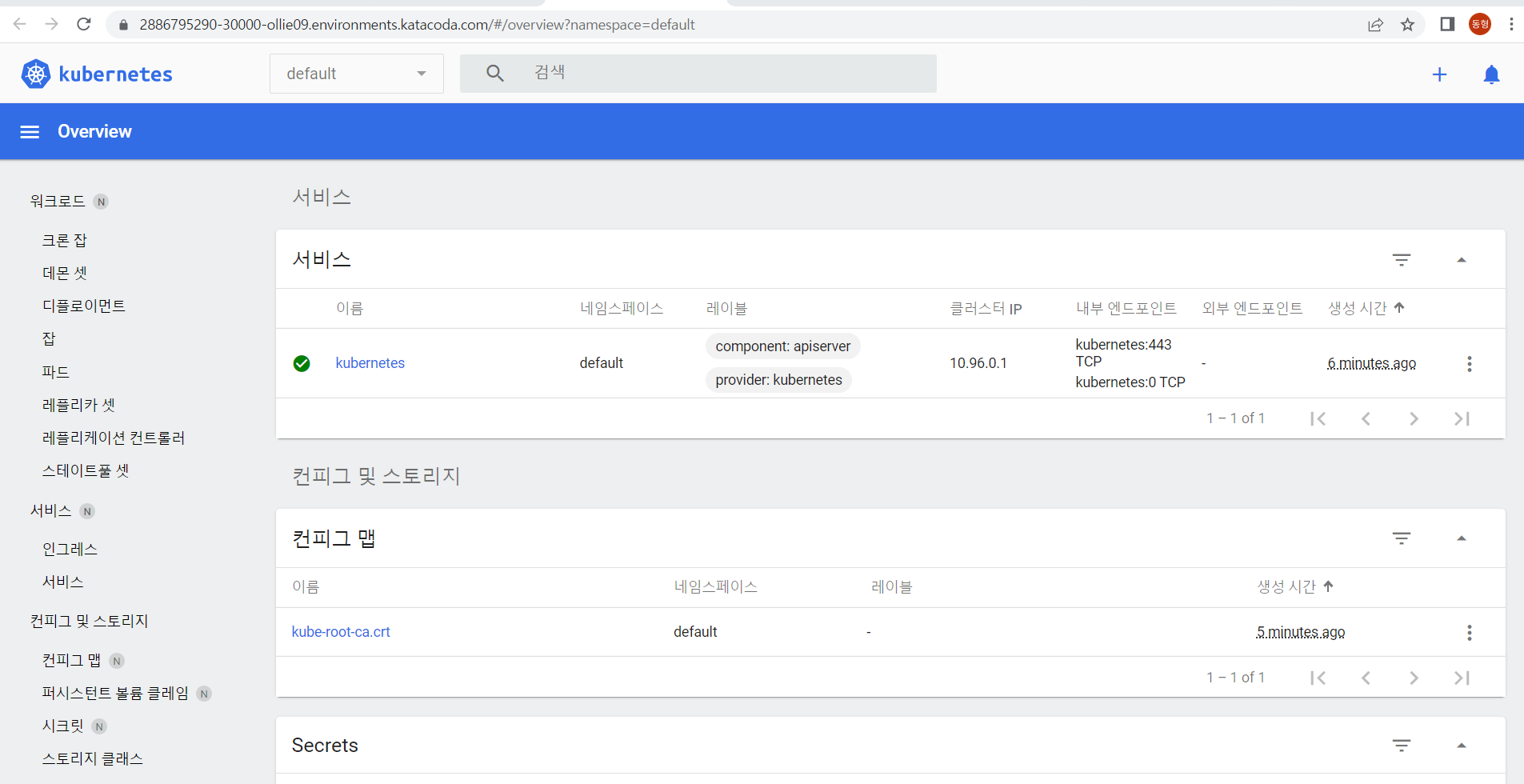Go to previous page in 서비스 table
This screenshot has height=784, width=1524.
click(x=1366, y=418)
